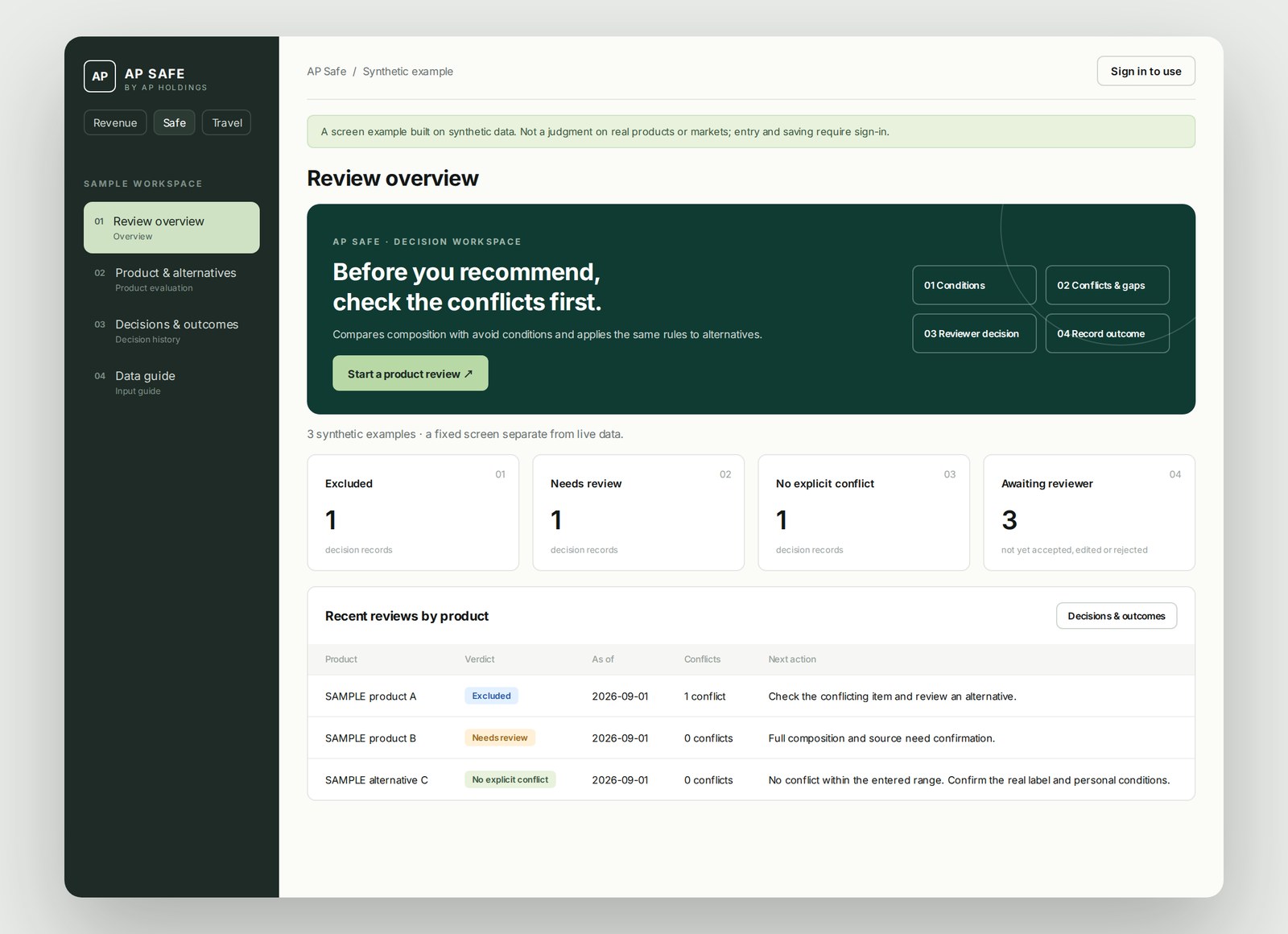The height and width of the screenshot is (934, 1288).
Task: Click the Needs review verdict badge
Action: click(500, 738)
